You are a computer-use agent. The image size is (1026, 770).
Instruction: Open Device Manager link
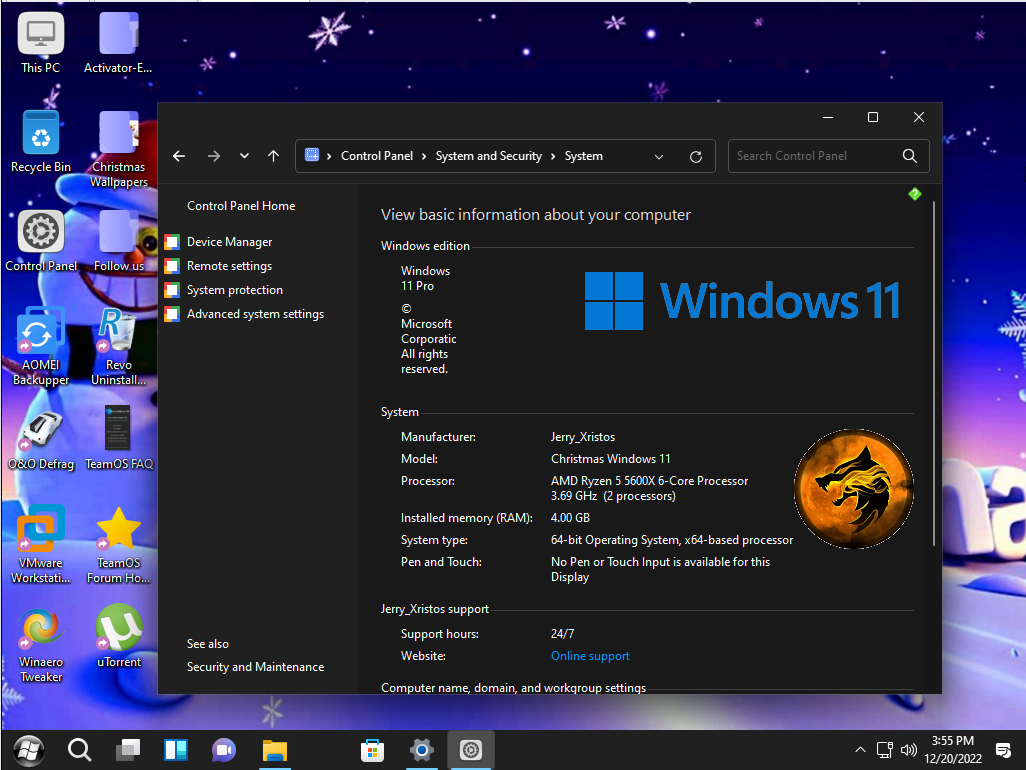229,242
